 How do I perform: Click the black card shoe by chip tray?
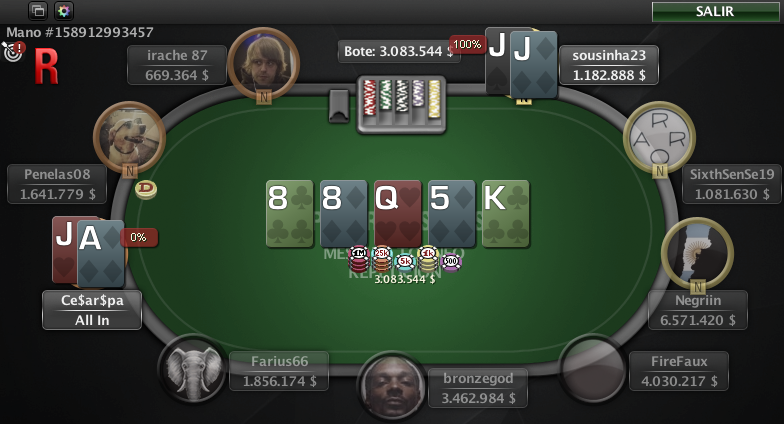click(339, 106)
